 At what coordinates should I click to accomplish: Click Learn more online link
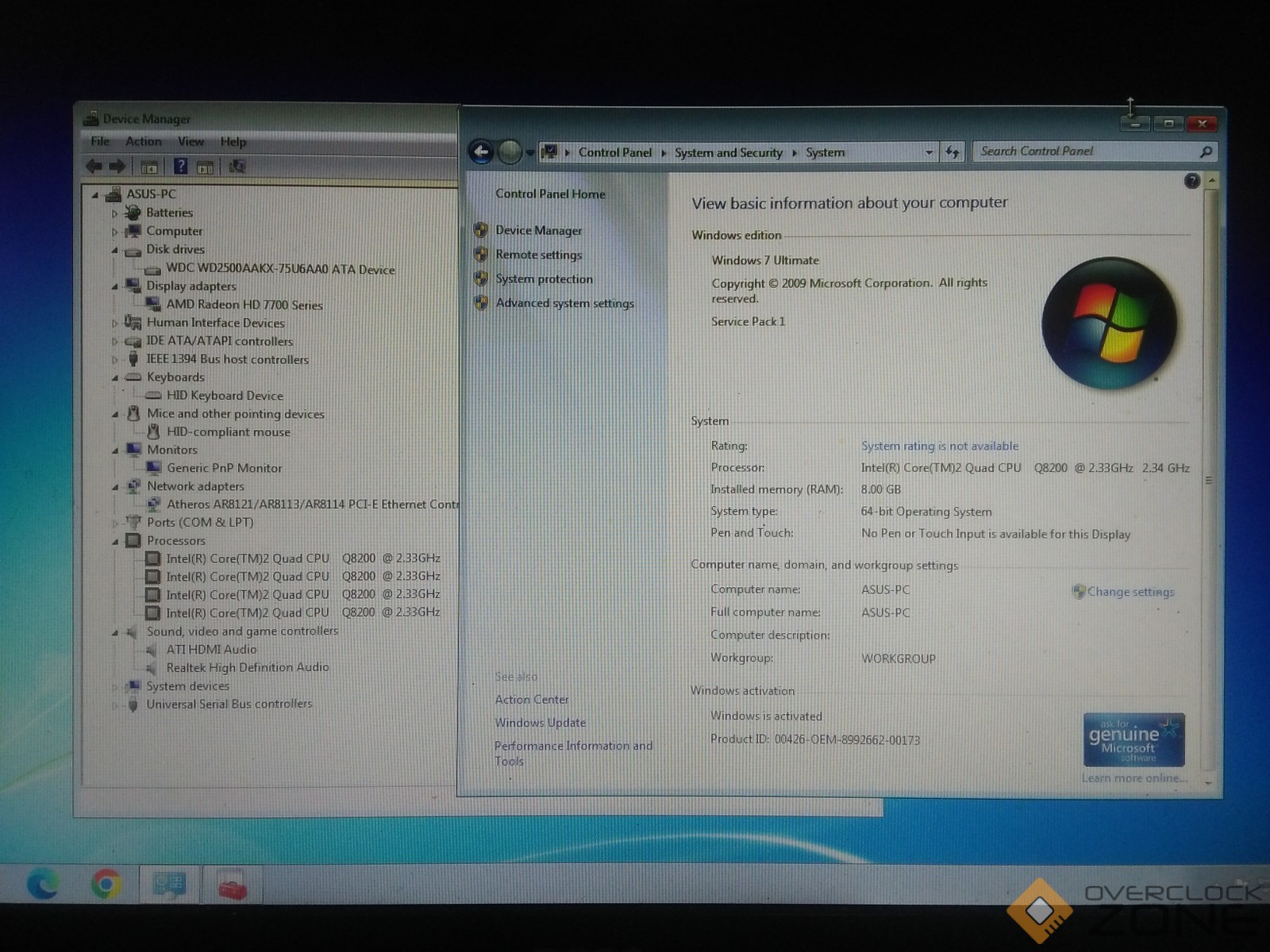pos(1134,778)
